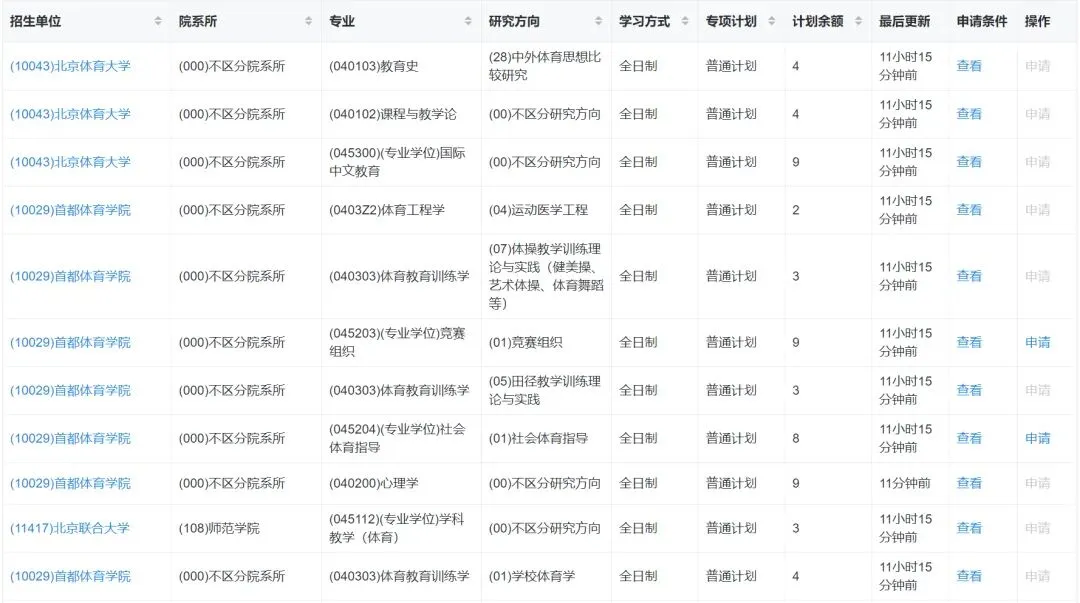Click 查看 for the 课程与教学论 row
The width and height of the screenshot is (1080, 603).
(969, 114)
